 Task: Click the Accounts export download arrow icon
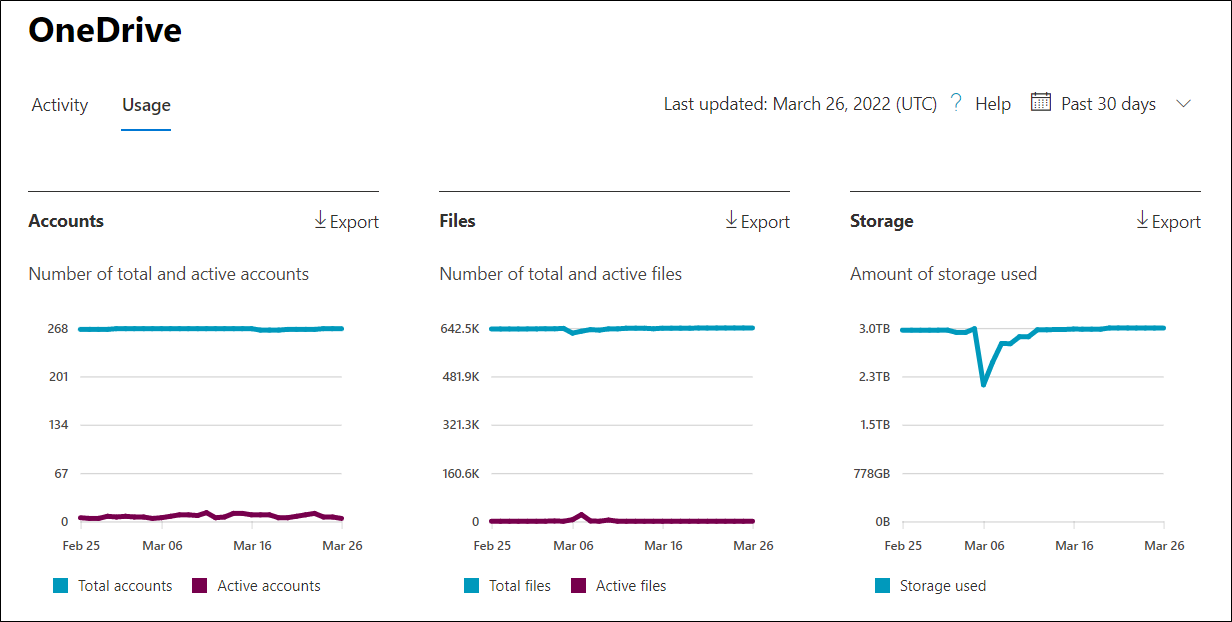(x=320, y=220)
